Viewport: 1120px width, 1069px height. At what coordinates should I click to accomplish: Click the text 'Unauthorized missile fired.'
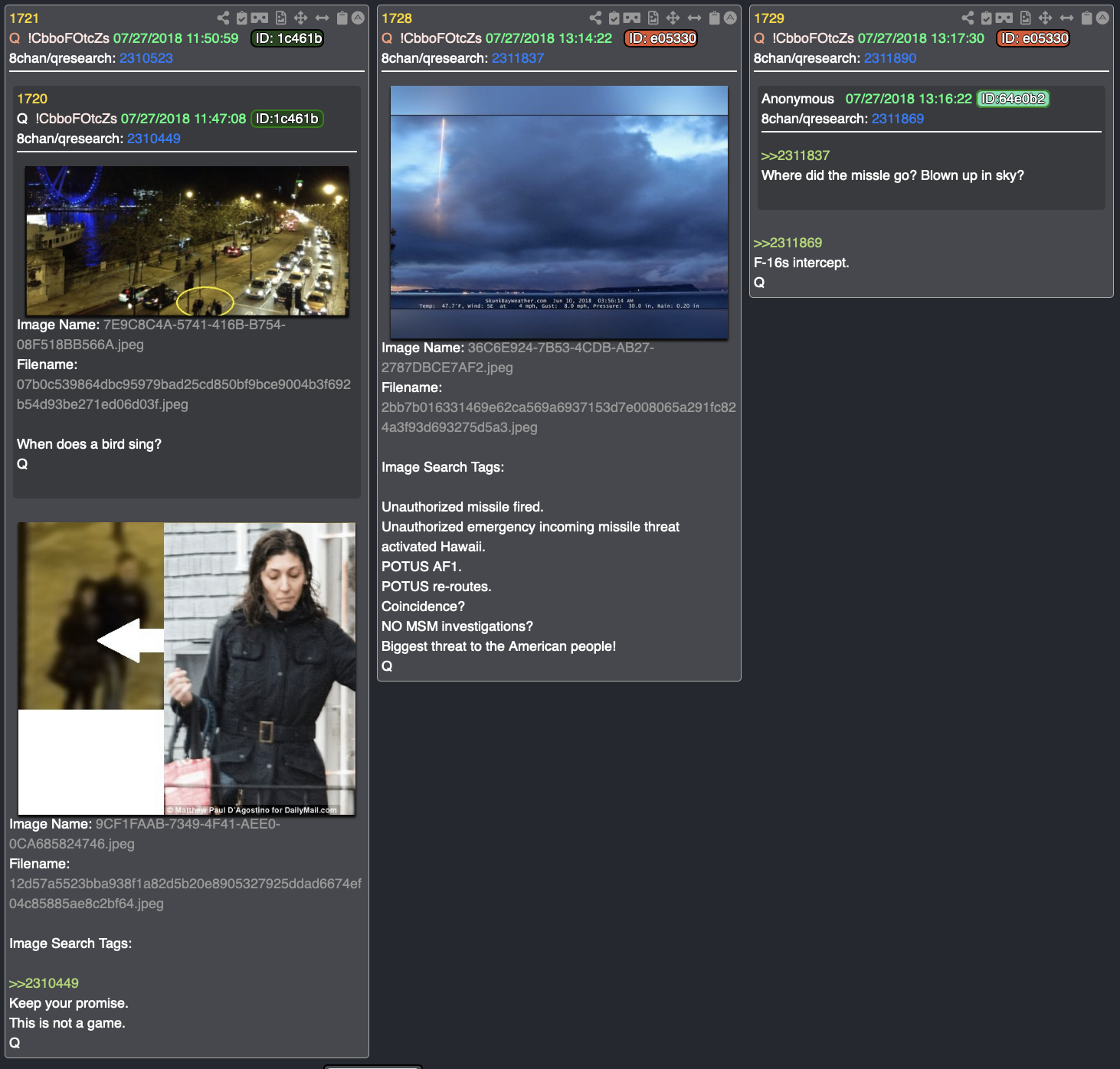pyautogui.click(x=463, y=507)
